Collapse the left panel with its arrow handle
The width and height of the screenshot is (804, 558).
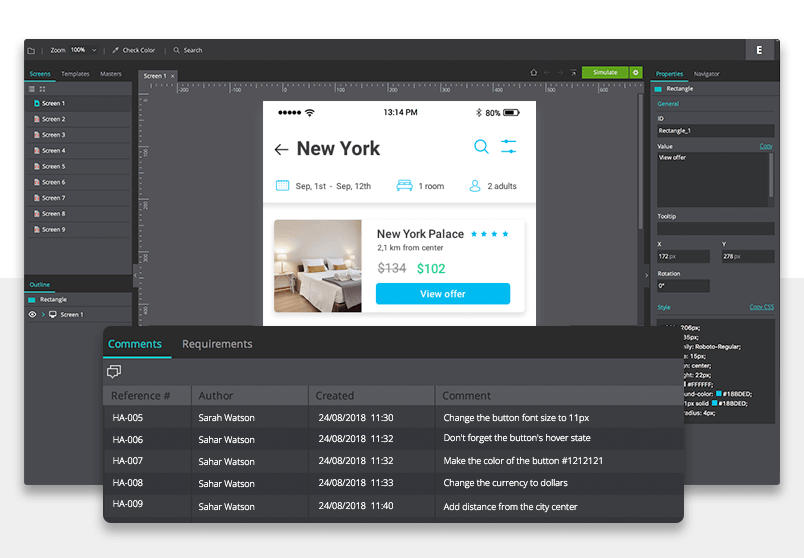click(135, 275)
